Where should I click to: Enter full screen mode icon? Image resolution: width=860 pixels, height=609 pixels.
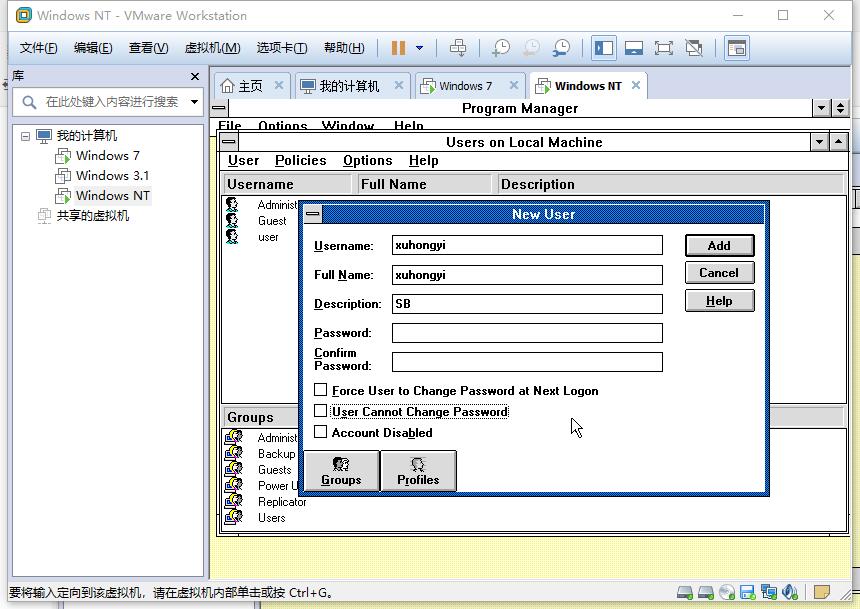tap(664, 48)
